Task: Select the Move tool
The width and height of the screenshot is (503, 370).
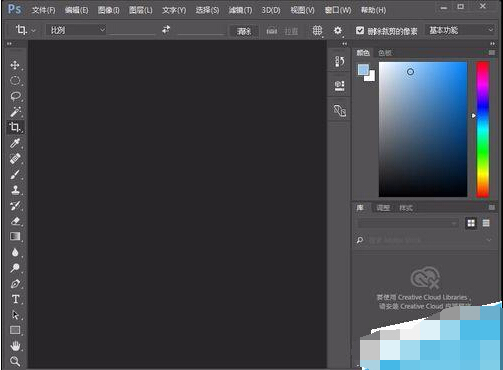Action: coord(15,65)
